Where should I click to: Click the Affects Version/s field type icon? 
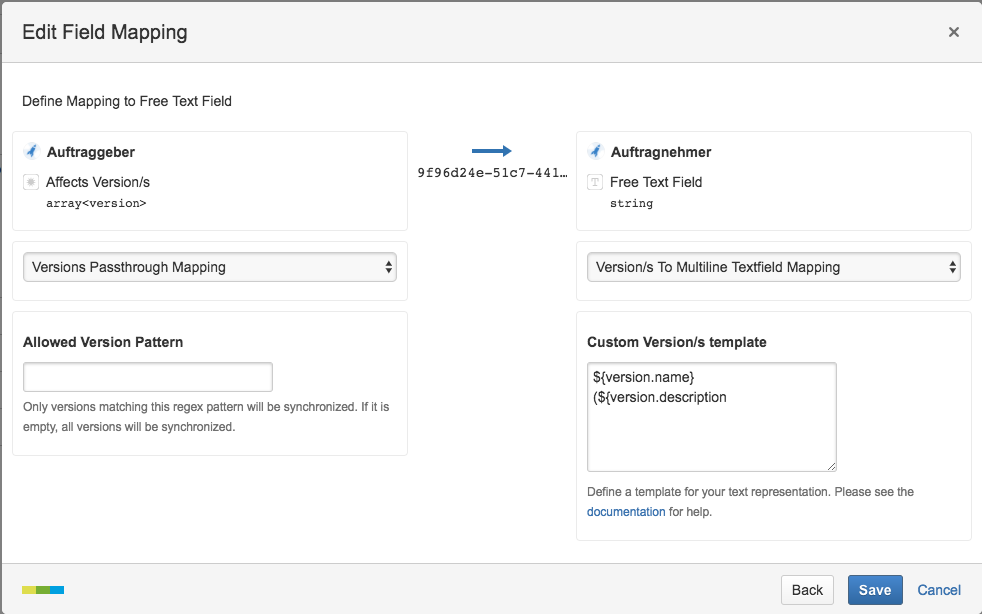(x=31, y=182)
